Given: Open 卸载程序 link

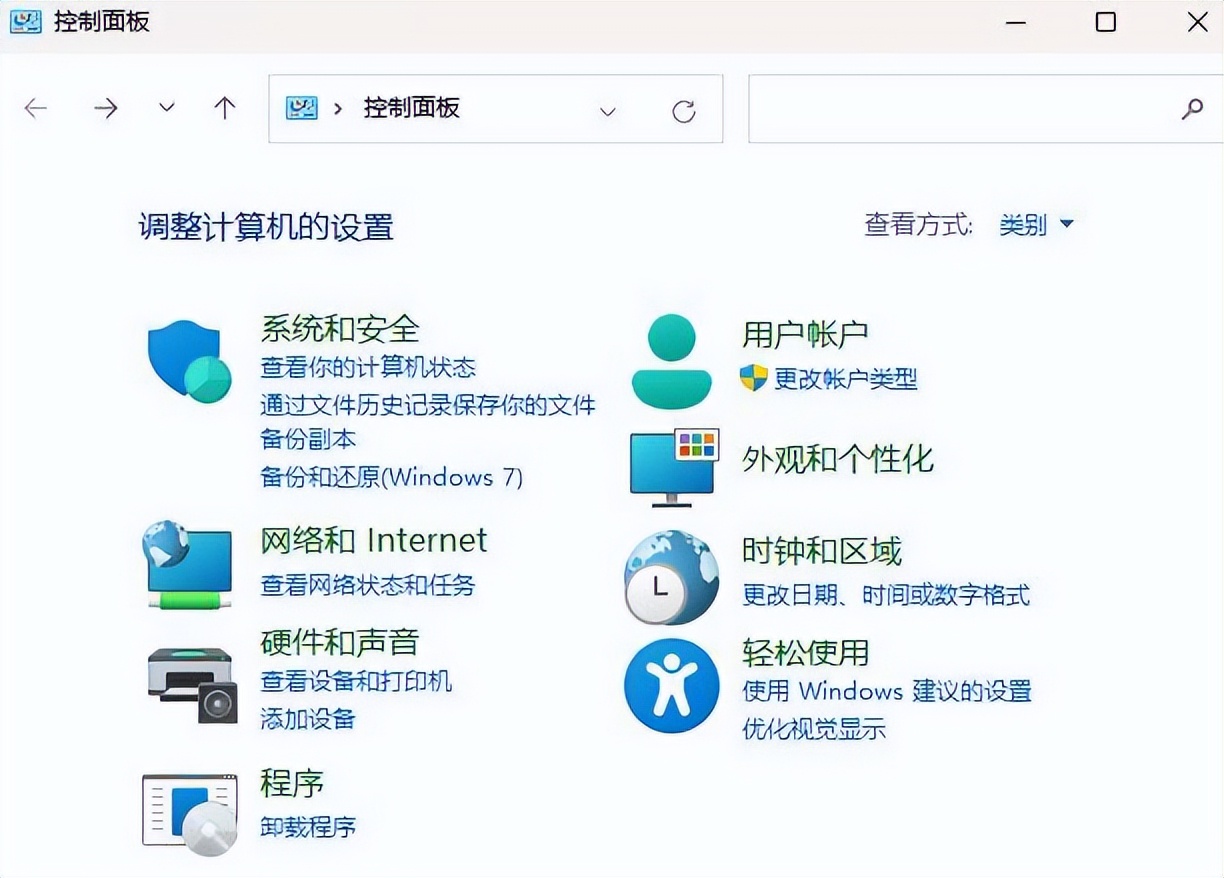Looking at the screenshot, I should 307,827.
